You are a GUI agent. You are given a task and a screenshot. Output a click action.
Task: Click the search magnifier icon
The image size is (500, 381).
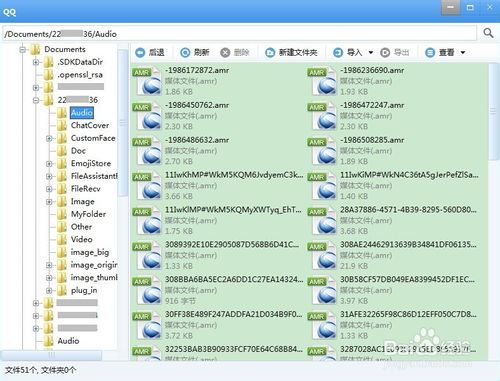pos(488,33)
